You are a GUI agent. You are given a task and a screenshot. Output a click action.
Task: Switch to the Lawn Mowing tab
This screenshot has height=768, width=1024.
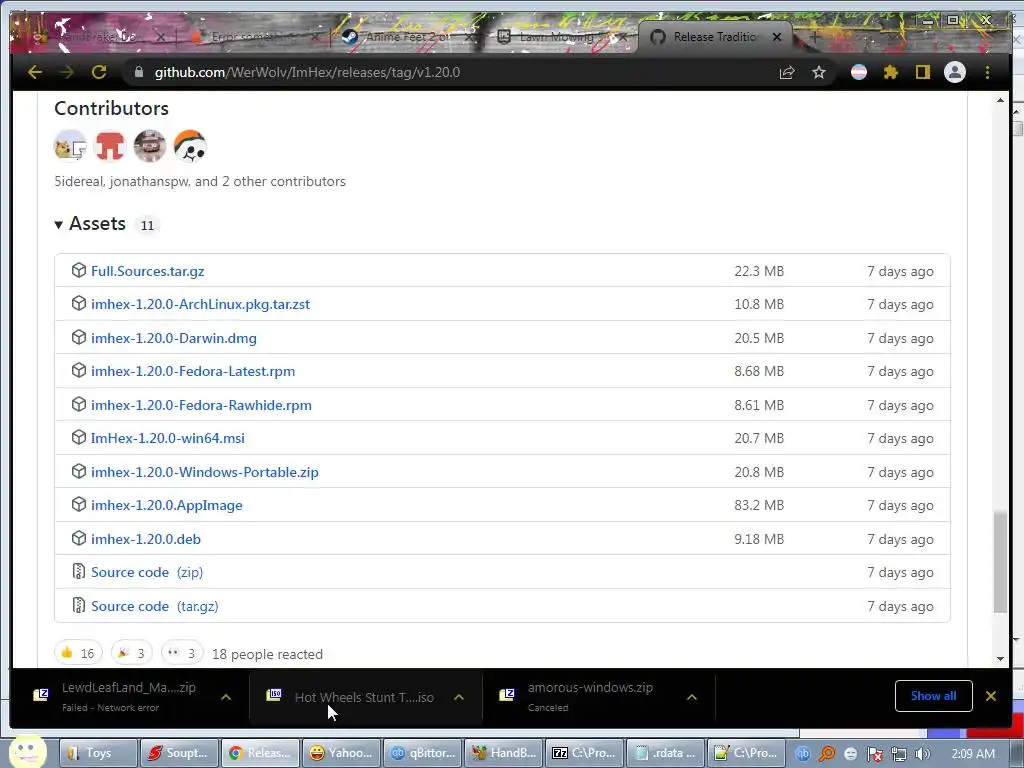[x=562, y=37]
